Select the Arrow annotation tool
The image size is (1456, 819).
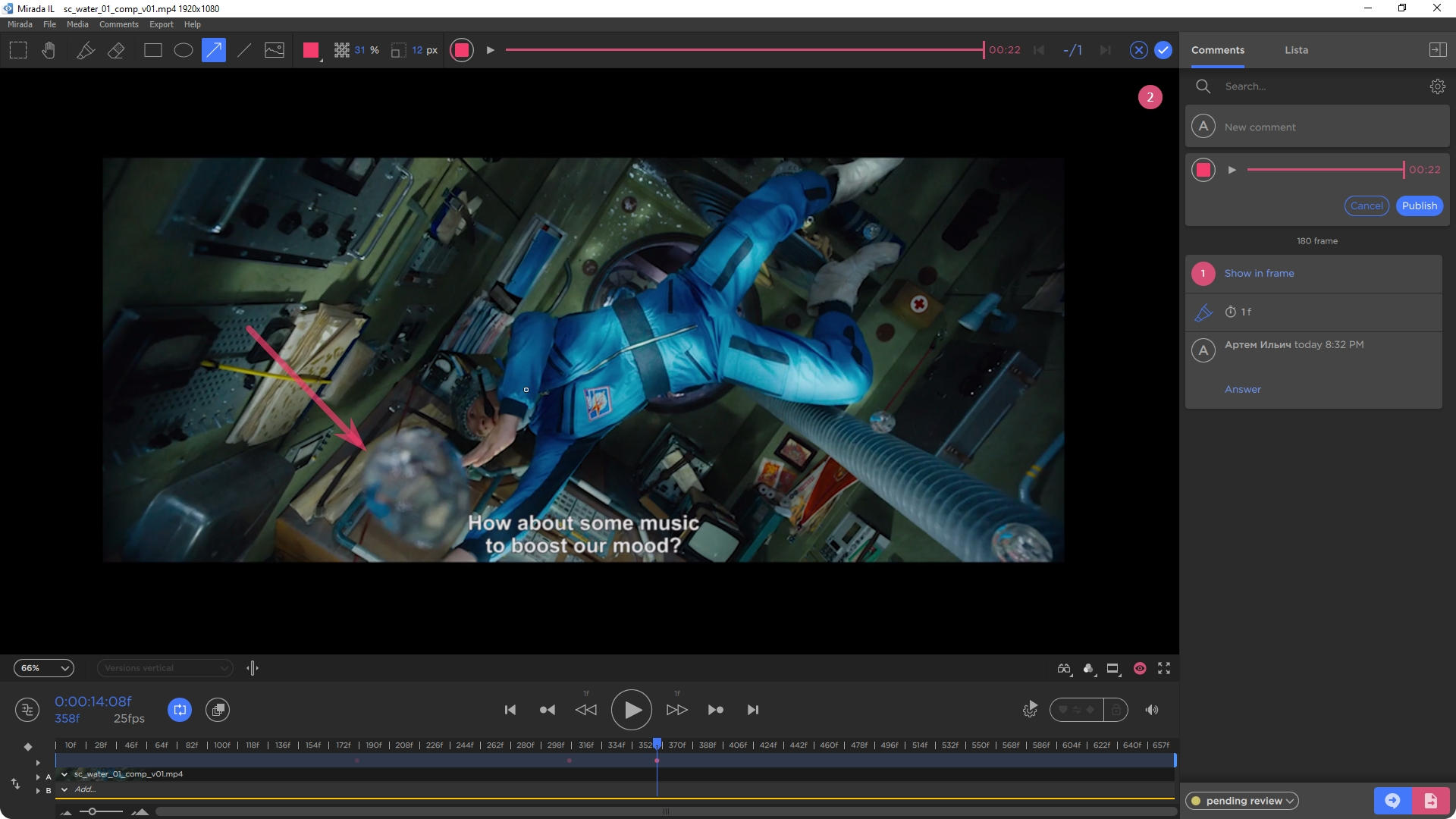point(214,50)
